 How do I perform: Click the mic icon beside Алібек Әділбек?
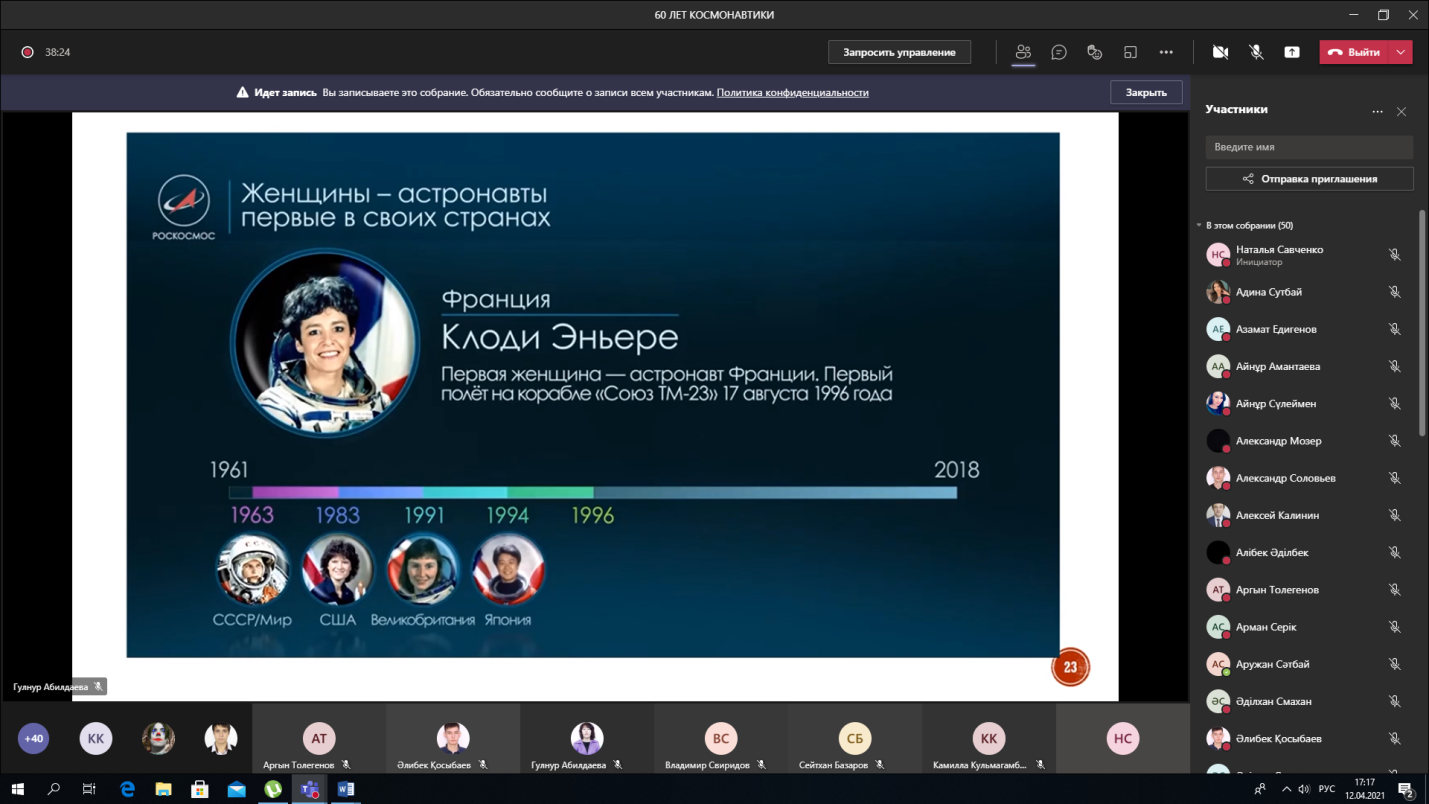(1394, 552)
